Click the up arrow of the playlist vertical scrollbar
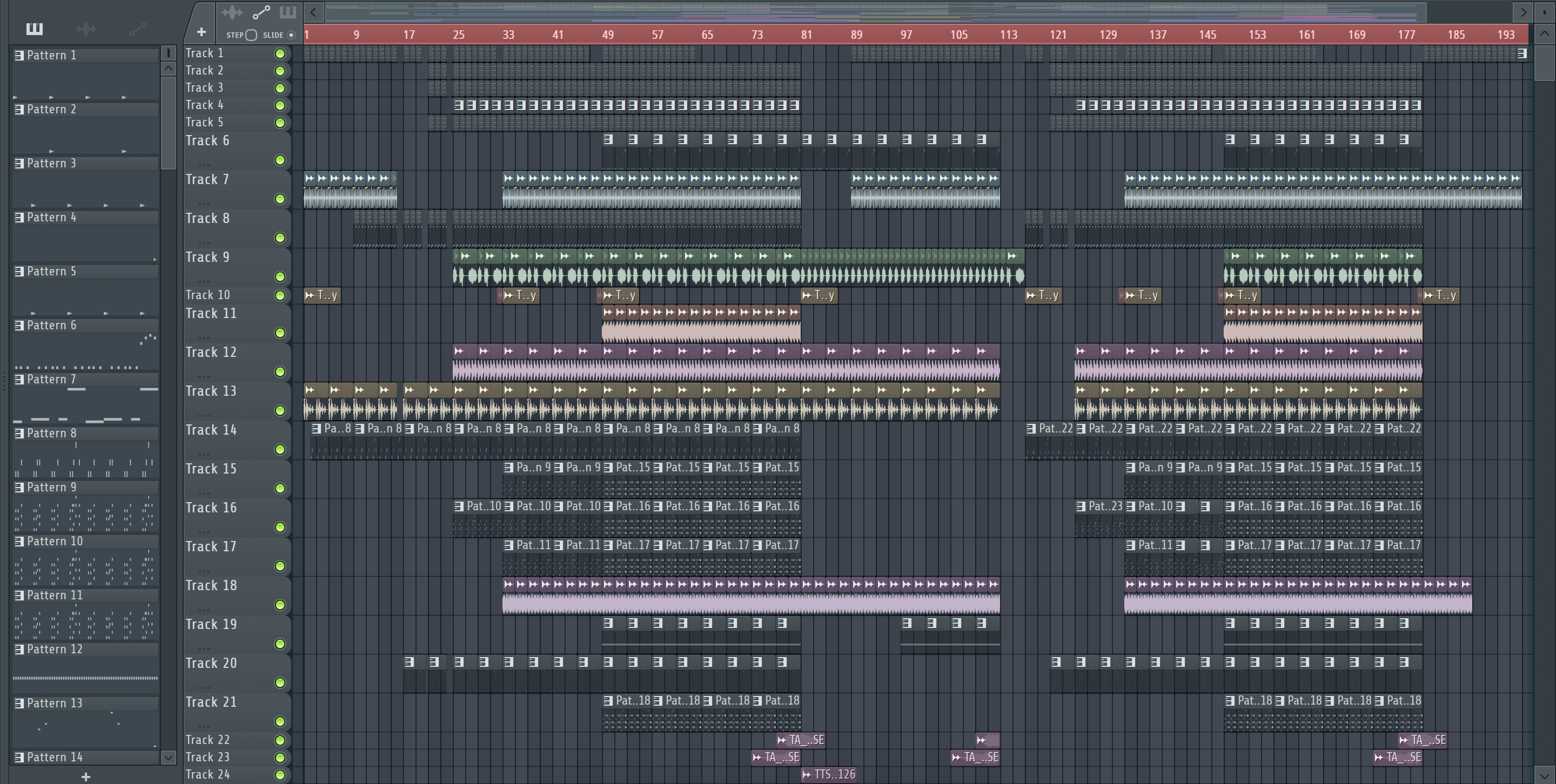This screenshot has width=1556, height=784. tap(1545, 34)
